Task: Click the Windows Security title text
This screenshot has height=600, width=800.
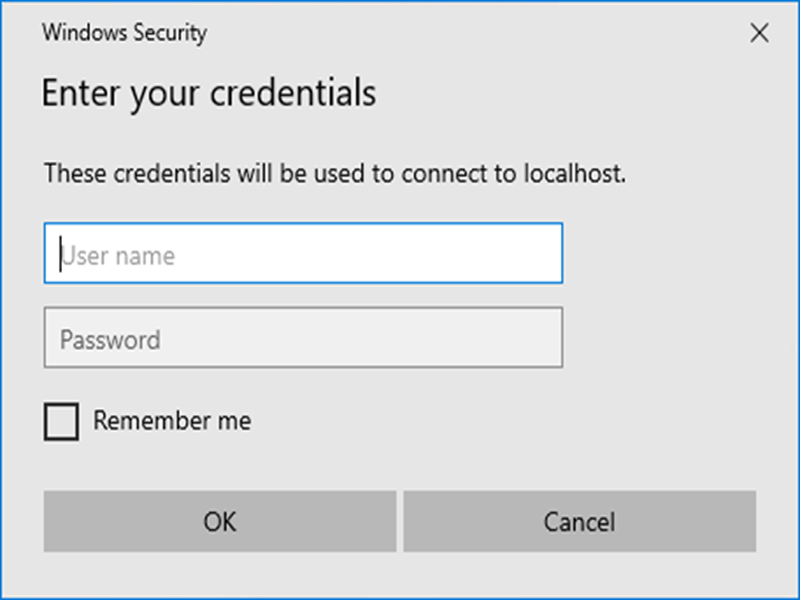Action: click(124, 33)
